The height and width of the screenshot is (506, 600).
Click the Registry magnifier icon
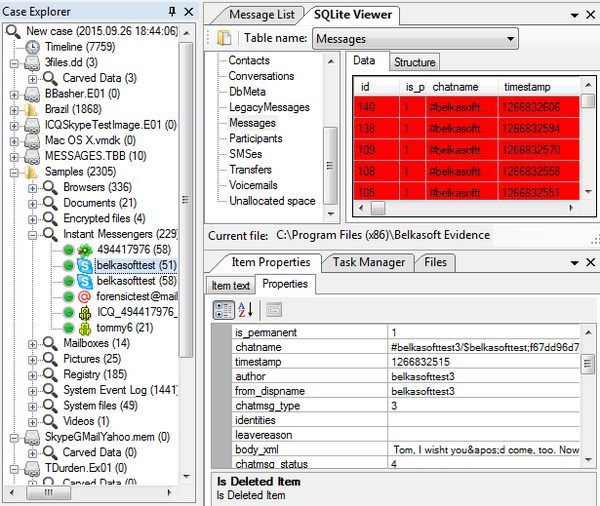pos(50,374)
